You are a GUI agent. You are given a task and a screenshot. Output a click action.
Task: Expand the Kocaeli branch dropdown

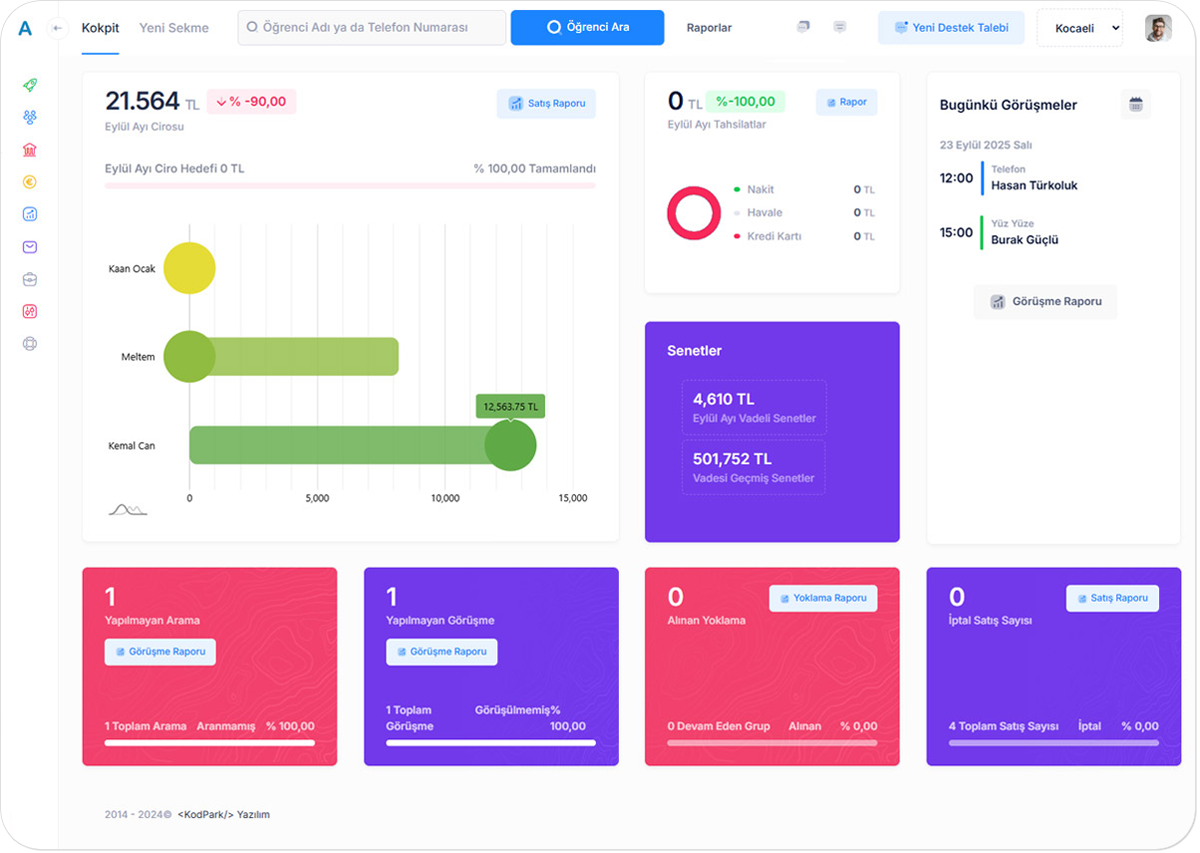point(1079,28)
